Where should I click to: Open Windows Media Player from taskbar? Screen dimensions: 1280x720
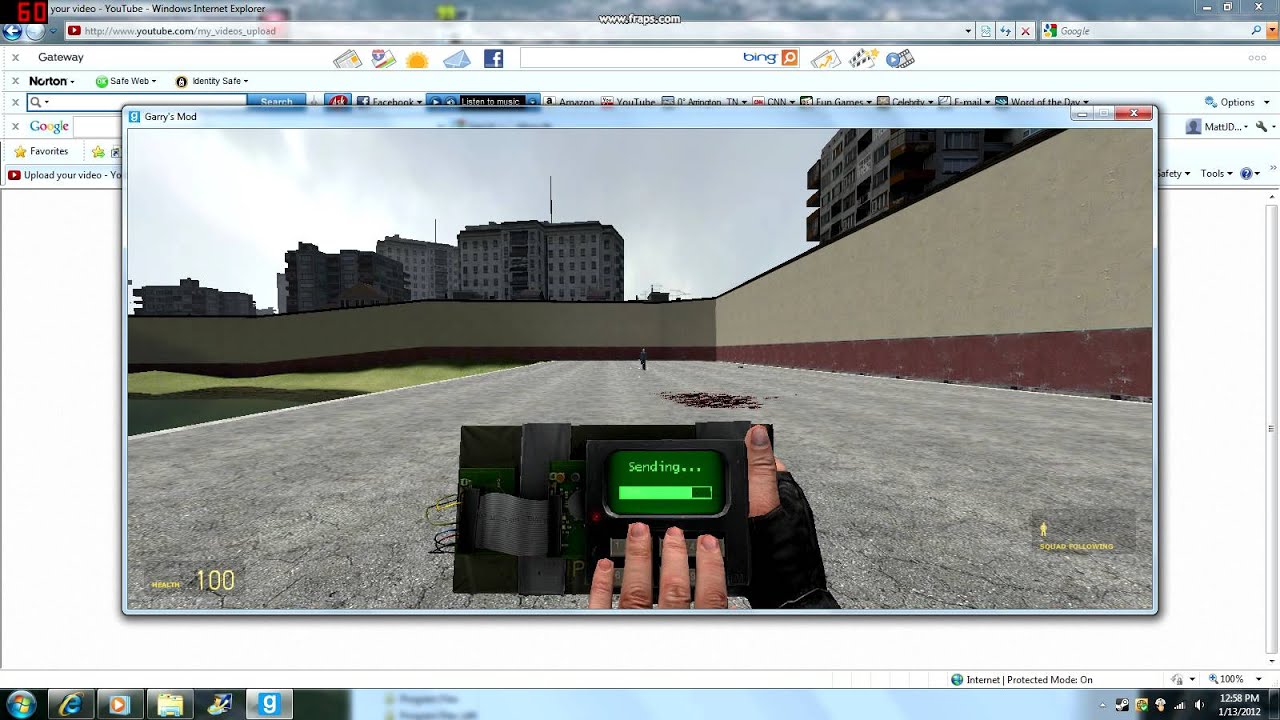coord(119,705)
